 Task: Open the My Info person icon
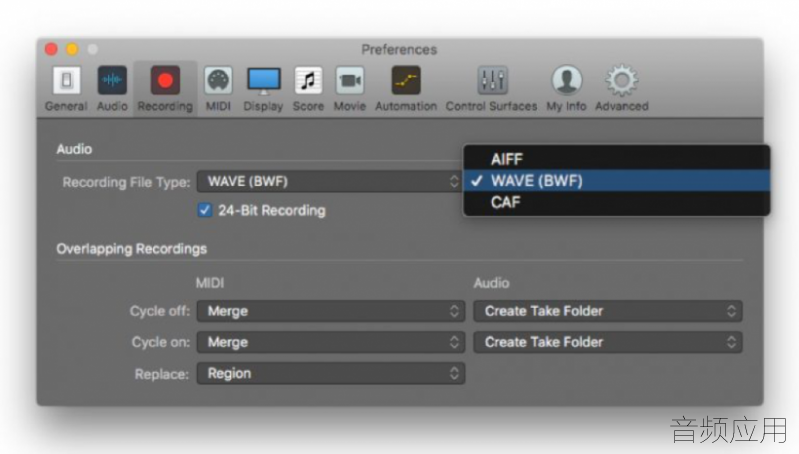567,81
